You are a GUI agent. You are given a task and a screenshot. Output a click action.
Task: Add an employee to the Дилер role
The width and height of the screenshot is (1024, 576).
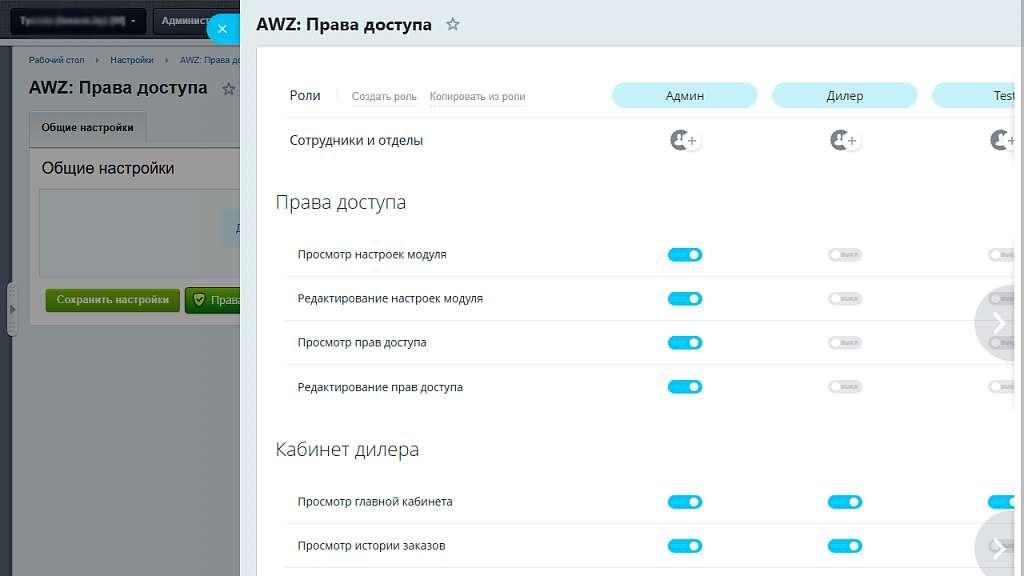tap(845, 140)
